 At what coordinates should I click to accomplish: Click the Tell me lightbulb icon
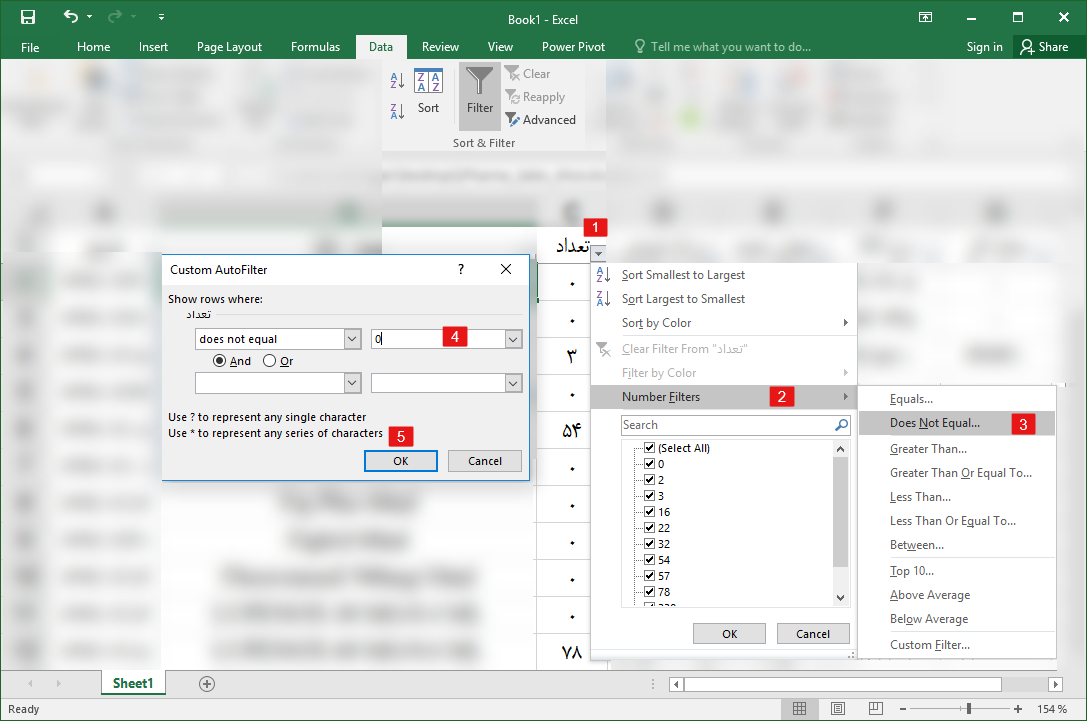point(640,46)
